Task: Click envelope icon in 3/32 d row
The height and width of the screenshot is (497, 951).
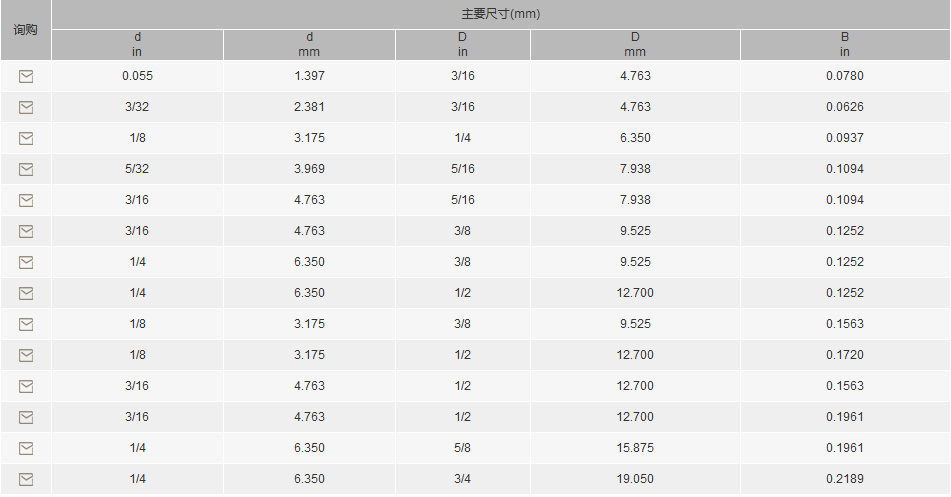Action: tap(26, 107)
